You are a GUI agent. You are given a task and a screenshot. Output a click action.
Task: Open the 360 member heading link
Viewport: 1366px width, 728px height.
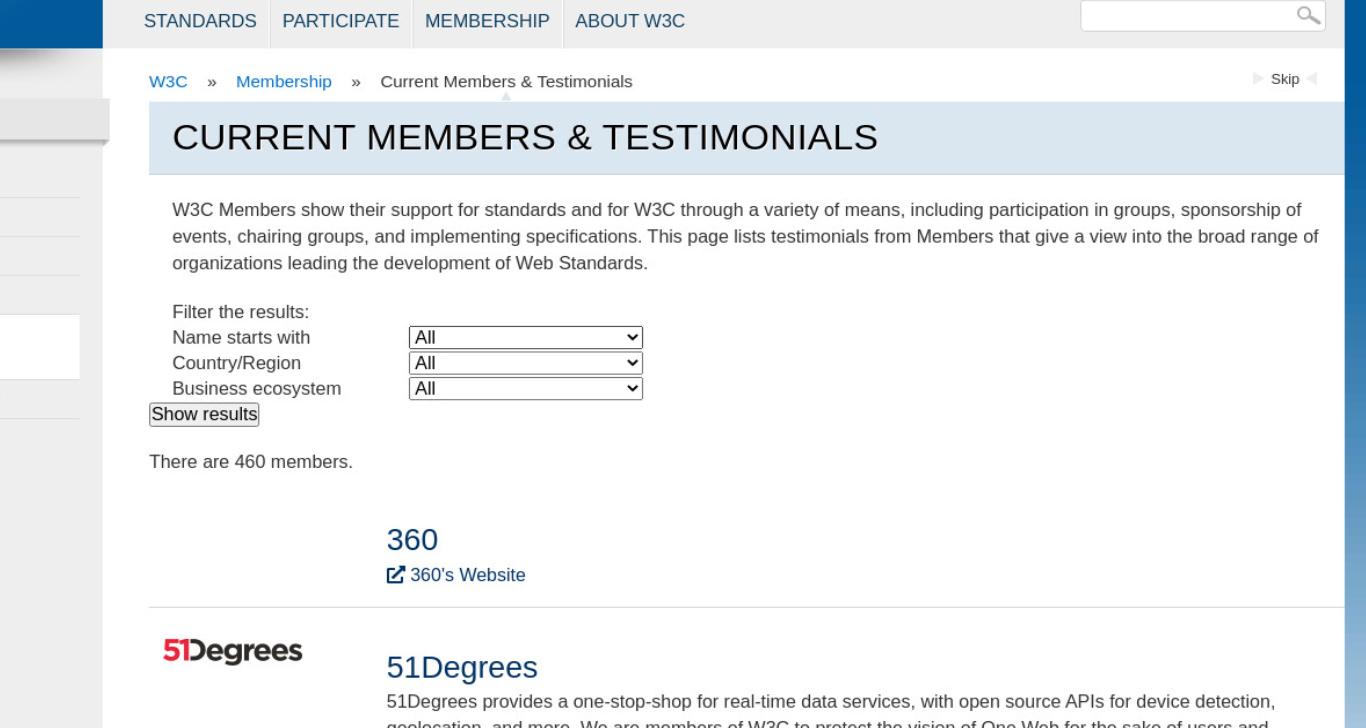(412, 540)
